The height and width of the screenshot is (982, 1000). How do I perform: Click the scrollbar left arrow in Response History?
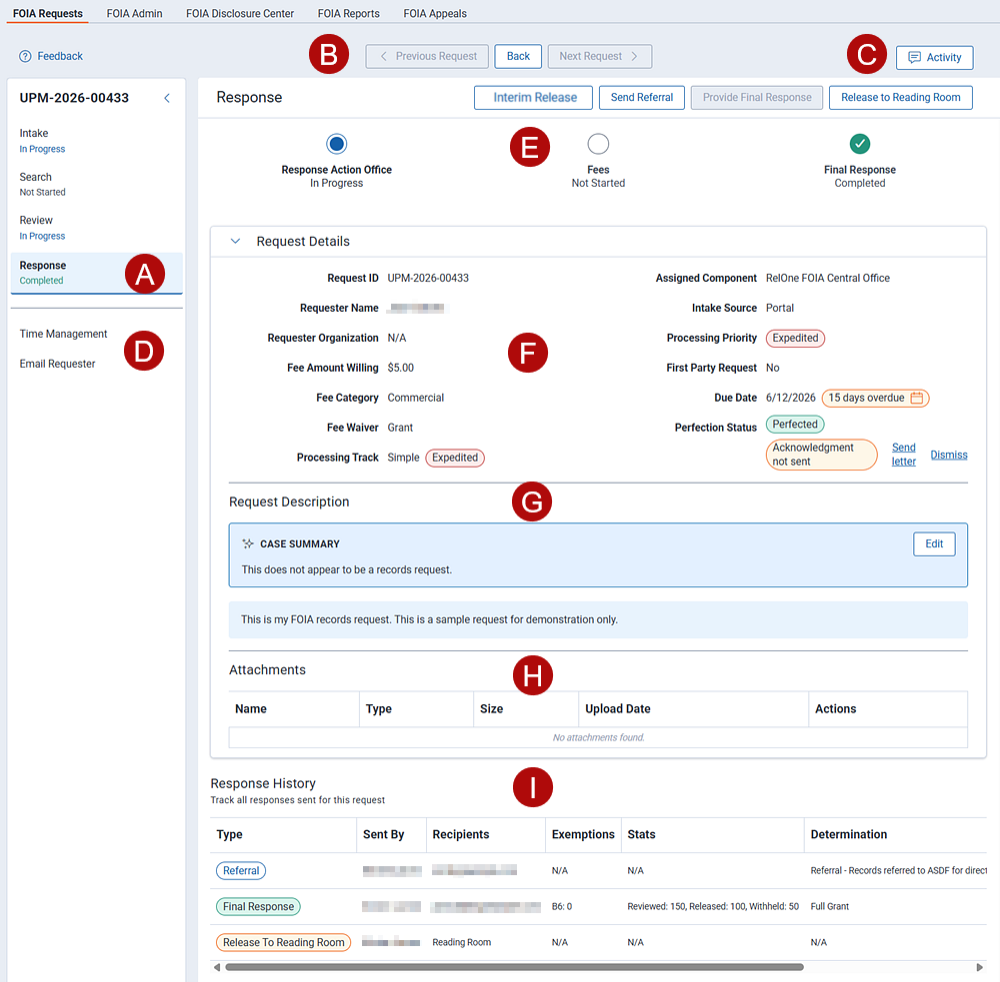217,967
